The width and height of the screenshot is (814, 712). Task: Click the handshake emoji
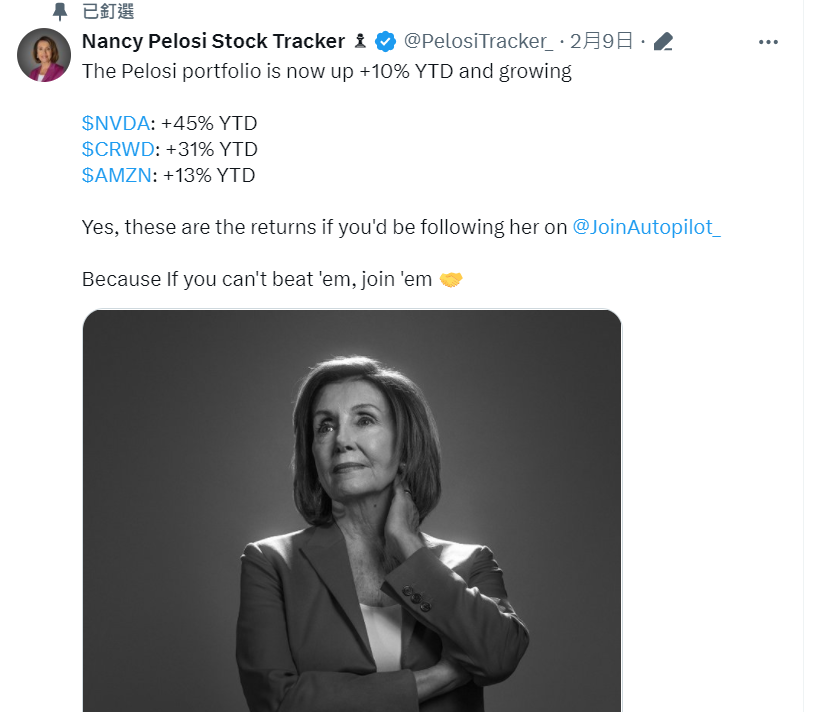point(451,280)
